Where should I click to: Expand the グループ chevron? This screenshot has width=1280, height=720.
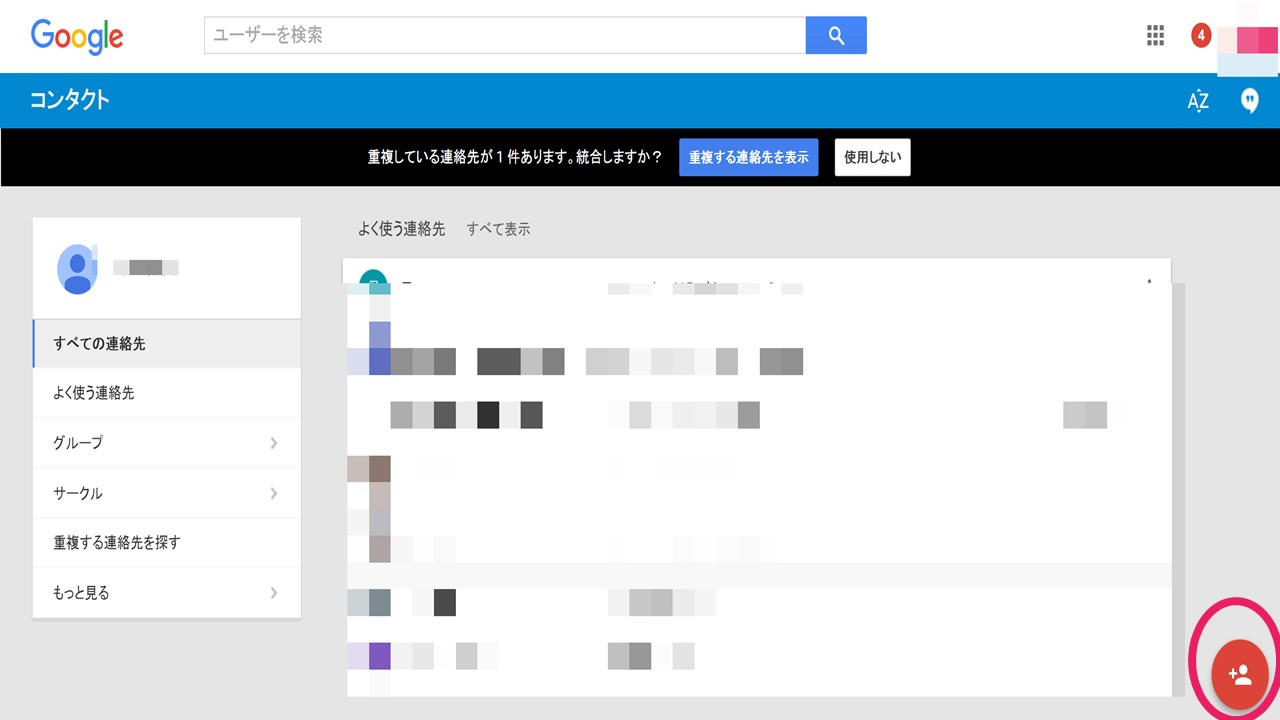pos(273,443)
